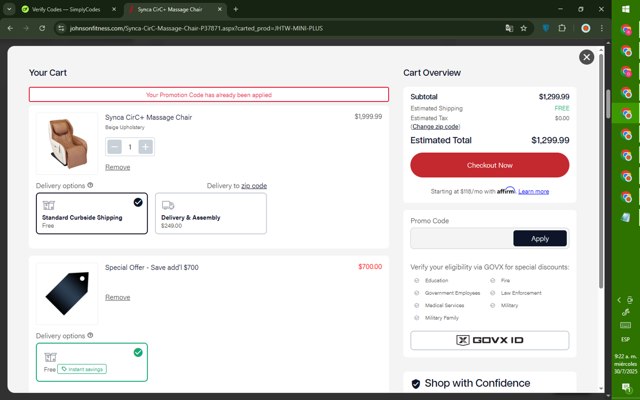Decrease massage chair quantity with minus button
This screenshot has width=640, height=400.
(115, 147)
